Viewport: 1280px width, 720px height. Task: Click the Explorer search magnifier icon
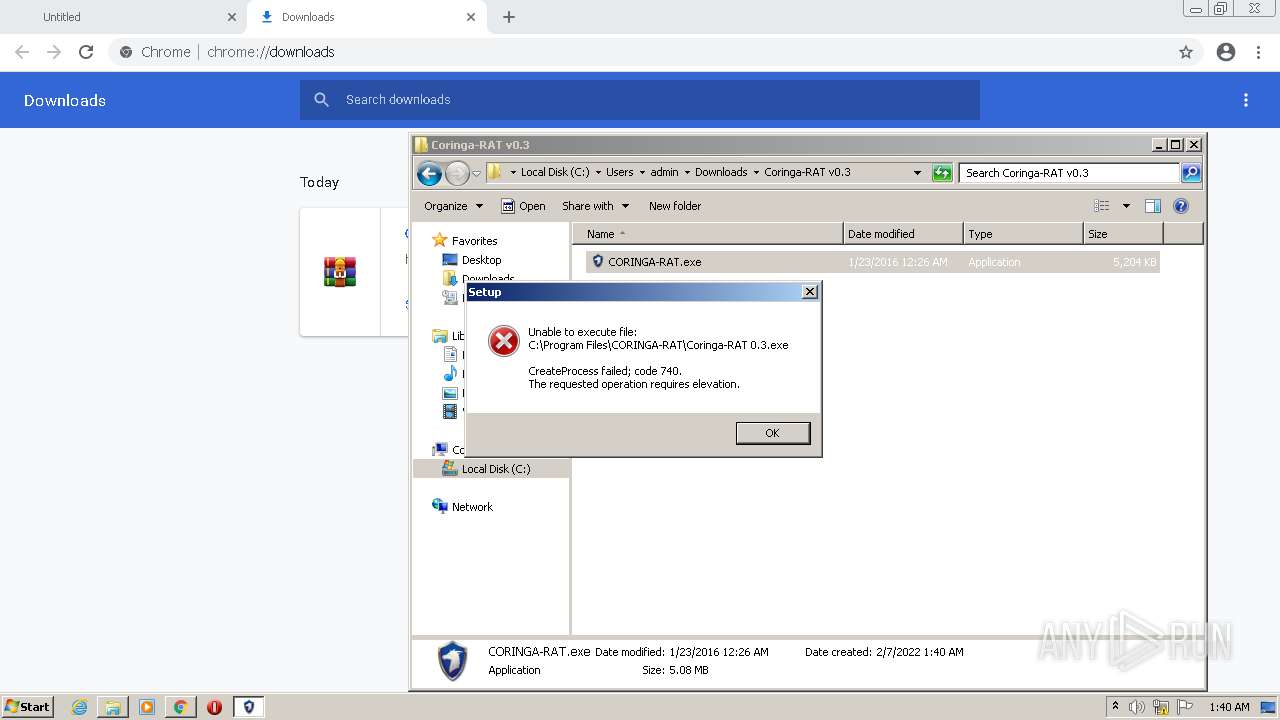(1191, 173)
